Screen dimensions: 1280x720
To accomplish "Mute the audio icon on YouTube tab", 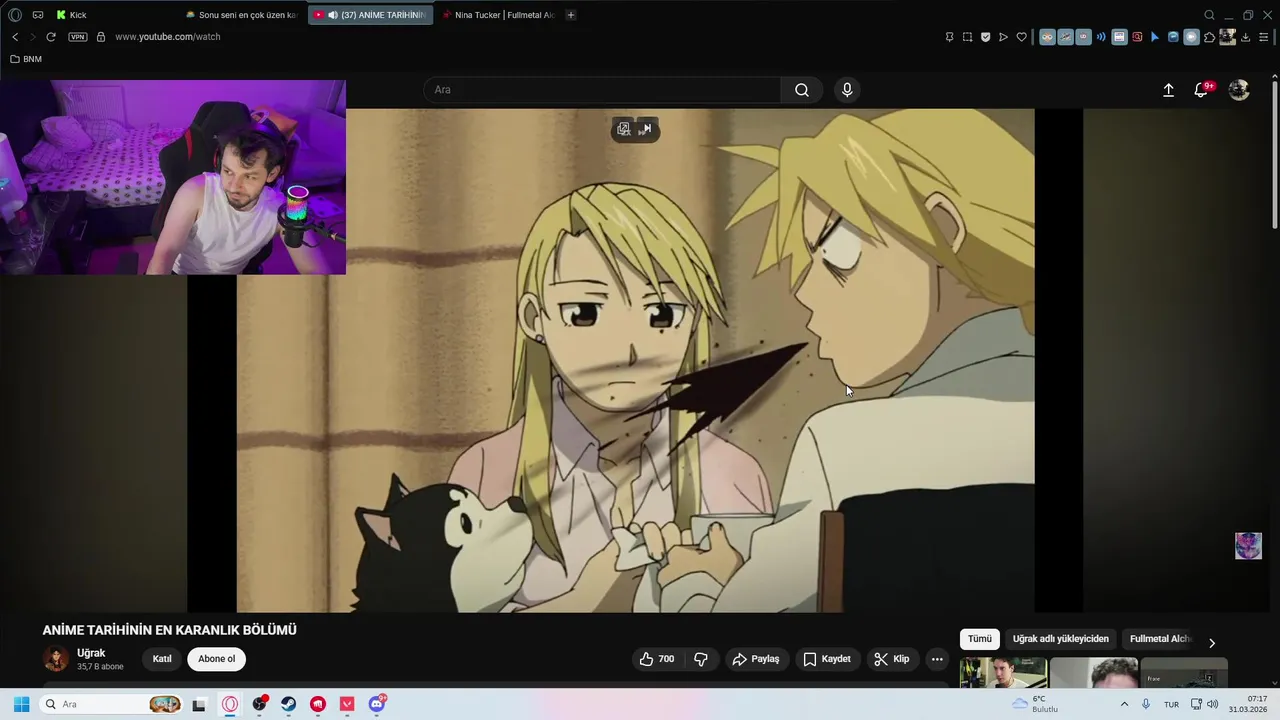I will tap(332, 15).
